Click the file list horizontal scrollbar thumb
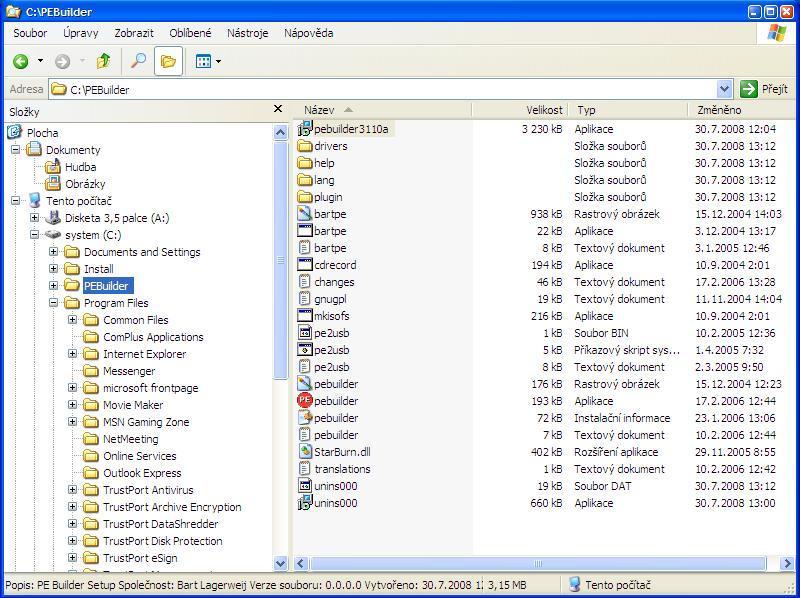 (x=538, y=563)
